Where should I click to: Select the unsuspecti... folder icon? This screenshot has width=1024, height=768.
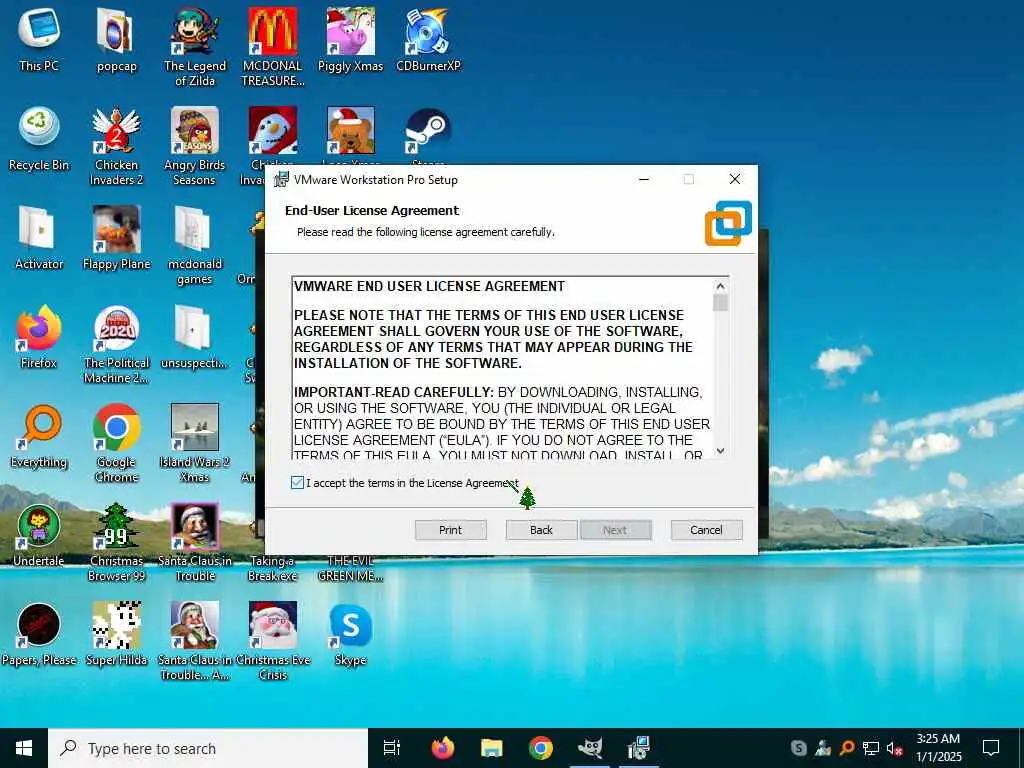tap(195, 338)
